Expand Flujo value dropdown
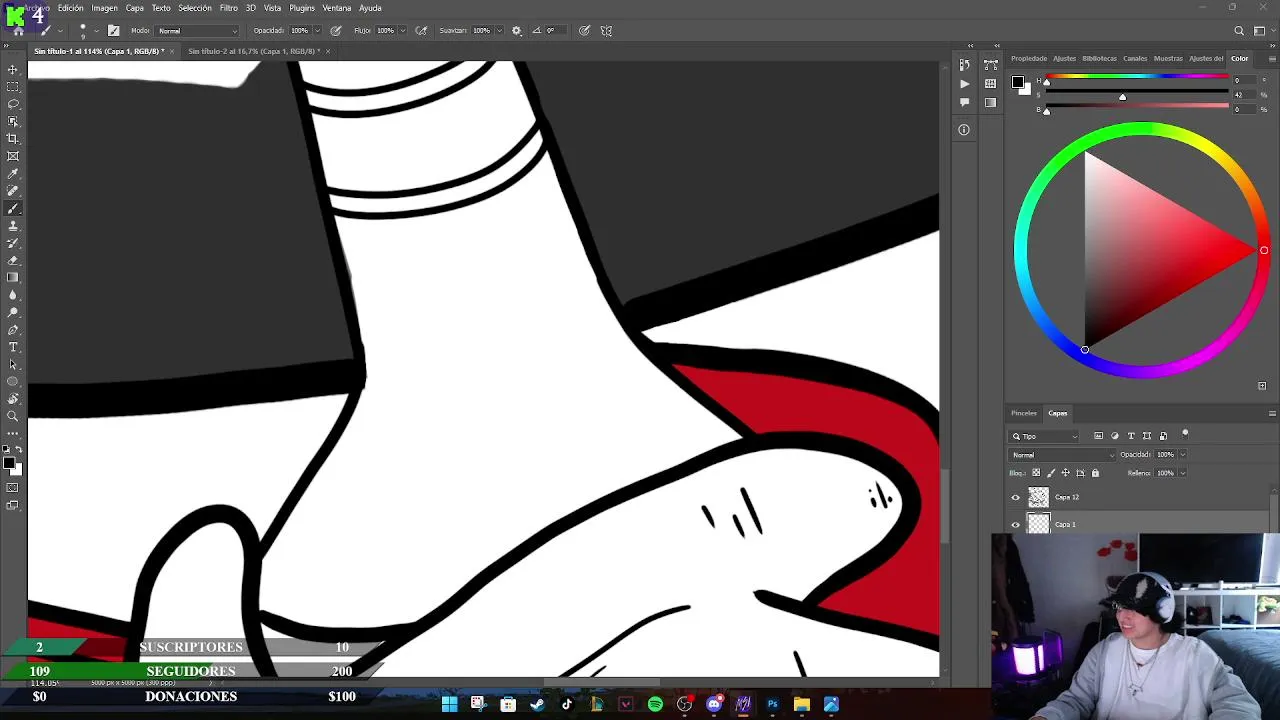Screen dimensions: 1280x720 click(x=404, y=31)
